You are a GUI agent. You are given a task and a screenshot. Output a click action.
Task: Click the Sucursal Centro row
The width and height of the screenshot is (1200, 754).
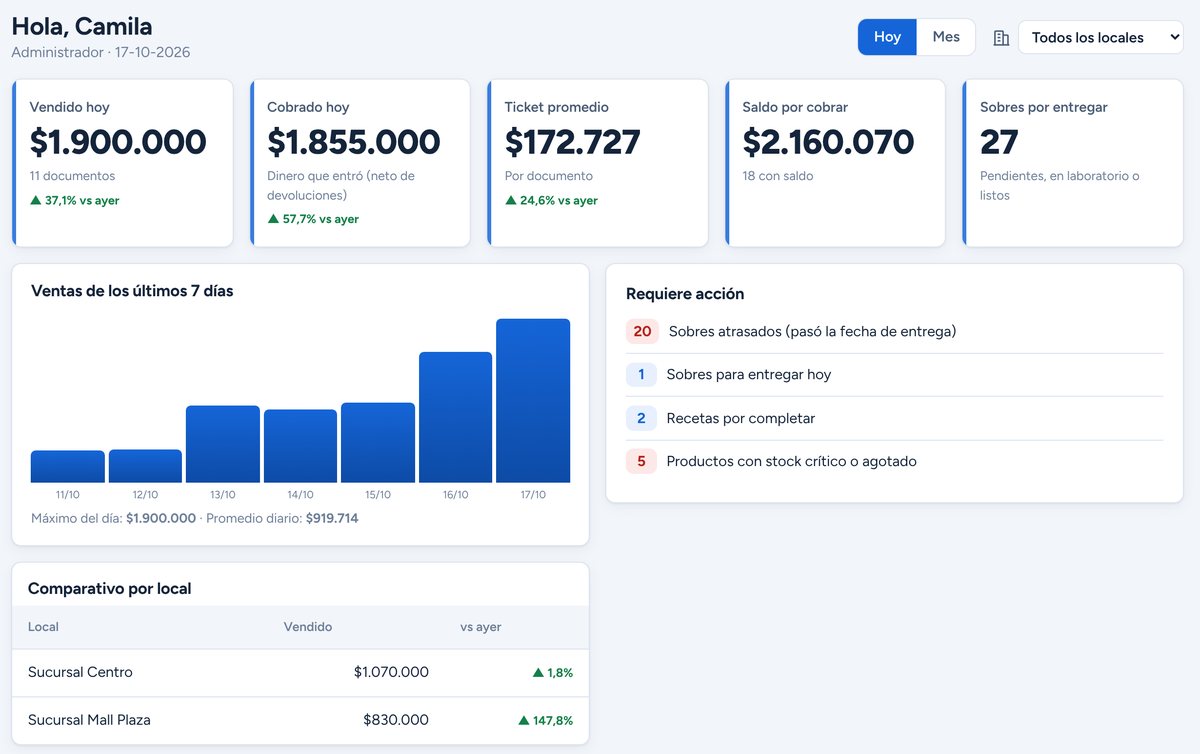click(x=300, y=672)
